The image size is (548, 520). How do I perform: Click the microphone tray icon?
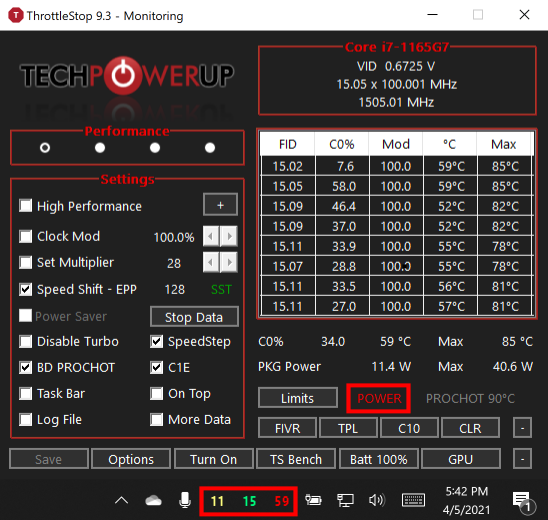point(185,500)
